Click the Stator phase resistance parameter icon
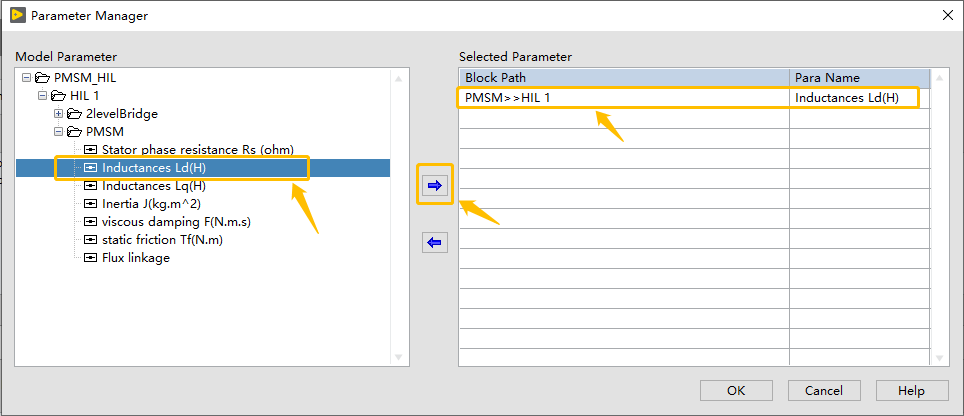The height and width of the screenshot is (416, 964). click(x=91, y=150)
